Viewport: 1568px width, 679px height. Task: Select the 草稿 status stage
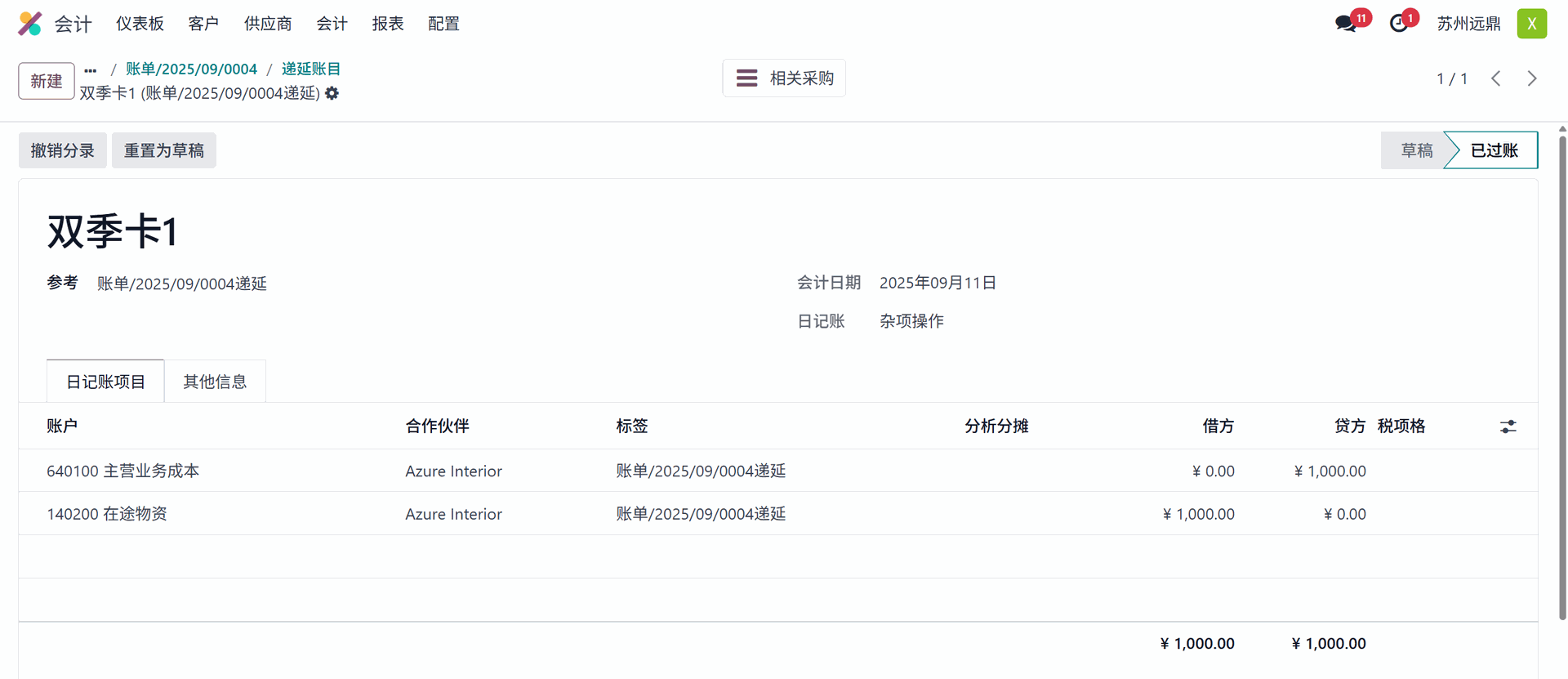[x=1416, y=150]
